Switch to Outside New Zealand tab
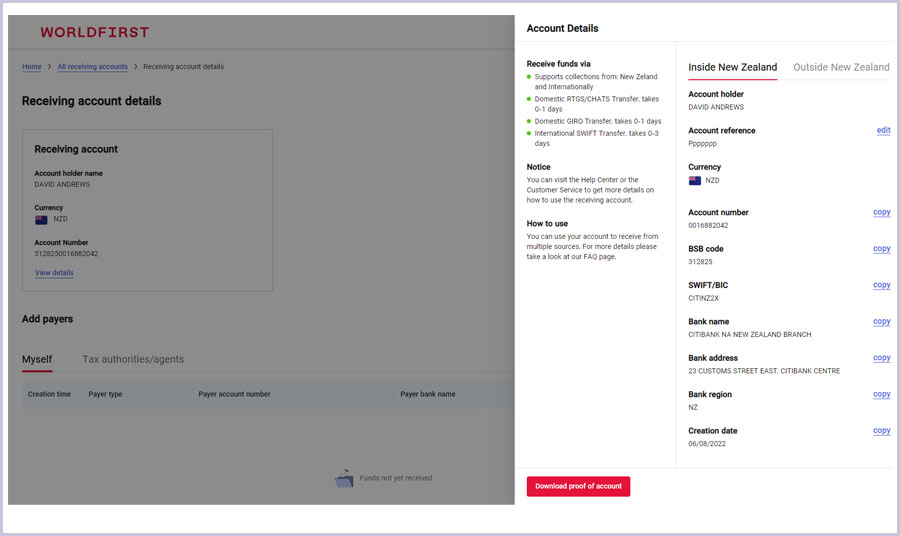This screenshot has height=536, width=900. (840, 67)
